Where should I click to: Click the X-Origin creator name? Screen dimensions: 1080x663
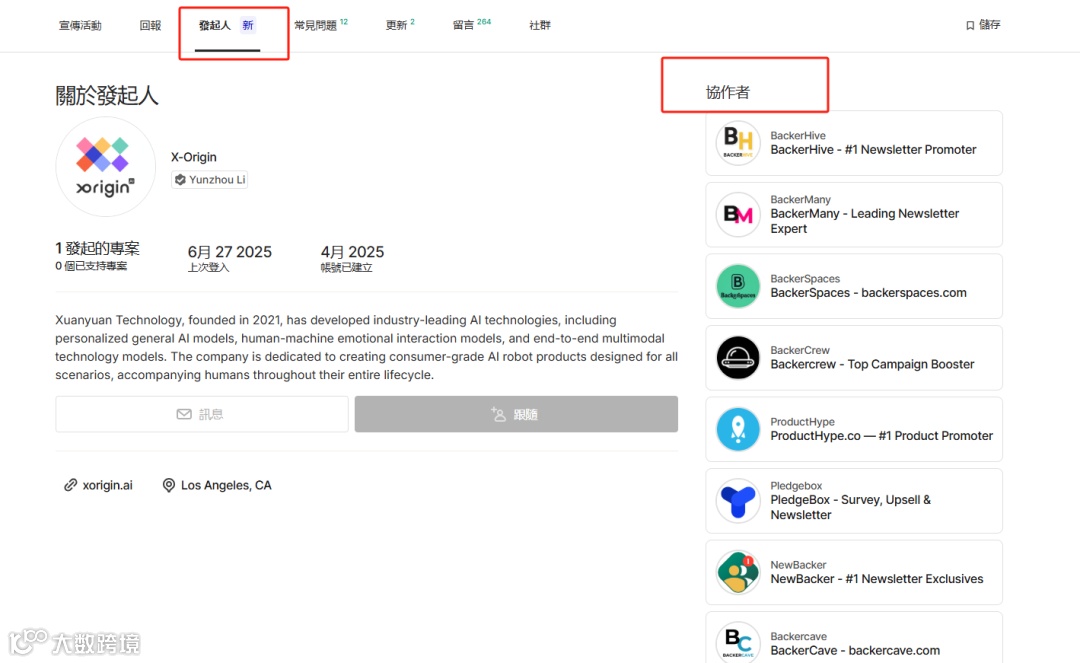click(194, 157)
